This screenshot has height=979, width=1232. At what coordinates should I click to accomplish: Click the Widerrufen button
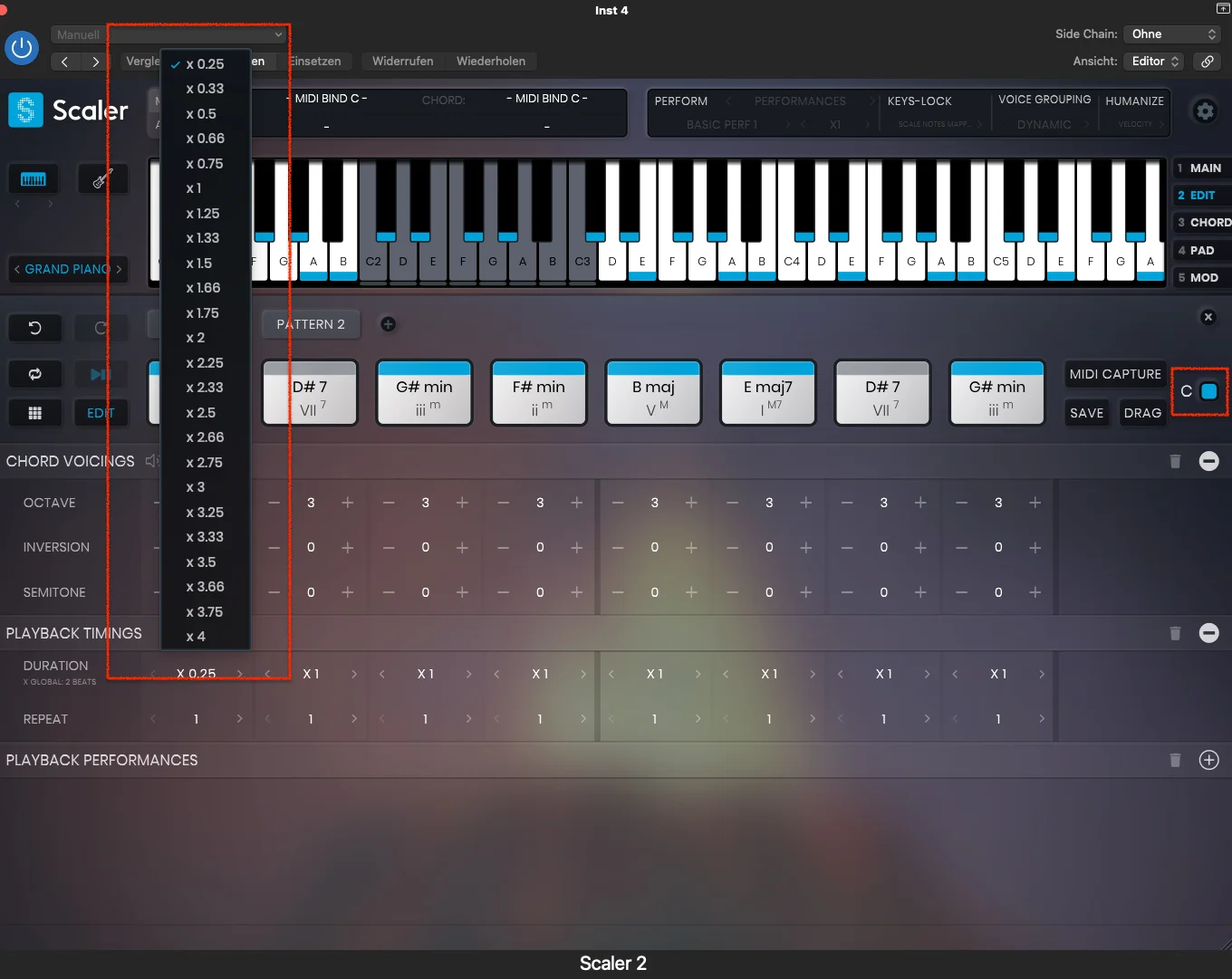402,62
